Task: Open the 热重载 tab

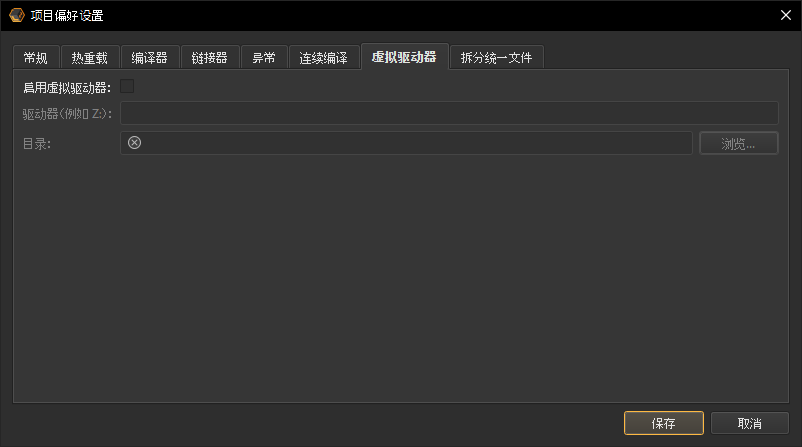Action: pyautogui.click(x=90, y=58)
